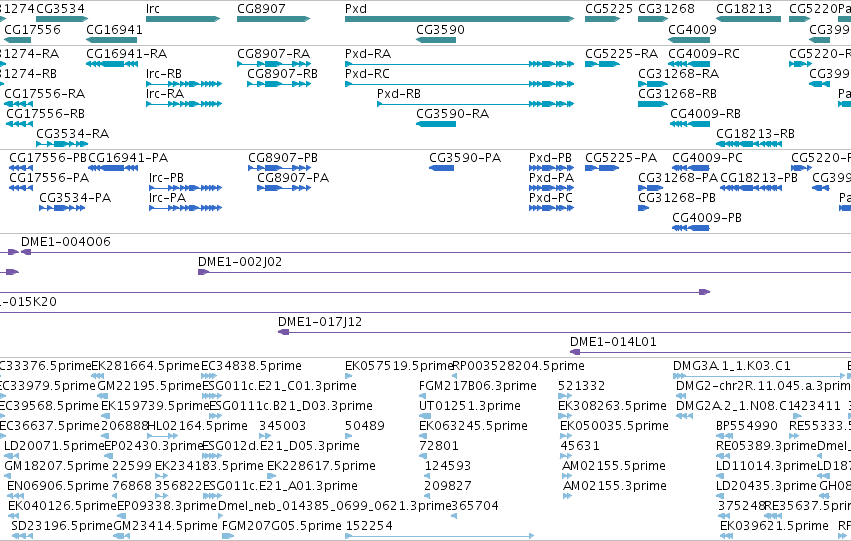Select the CG5225-RA transcript label
This screenshot has width=851, height=541.
(x=621, y=54)
